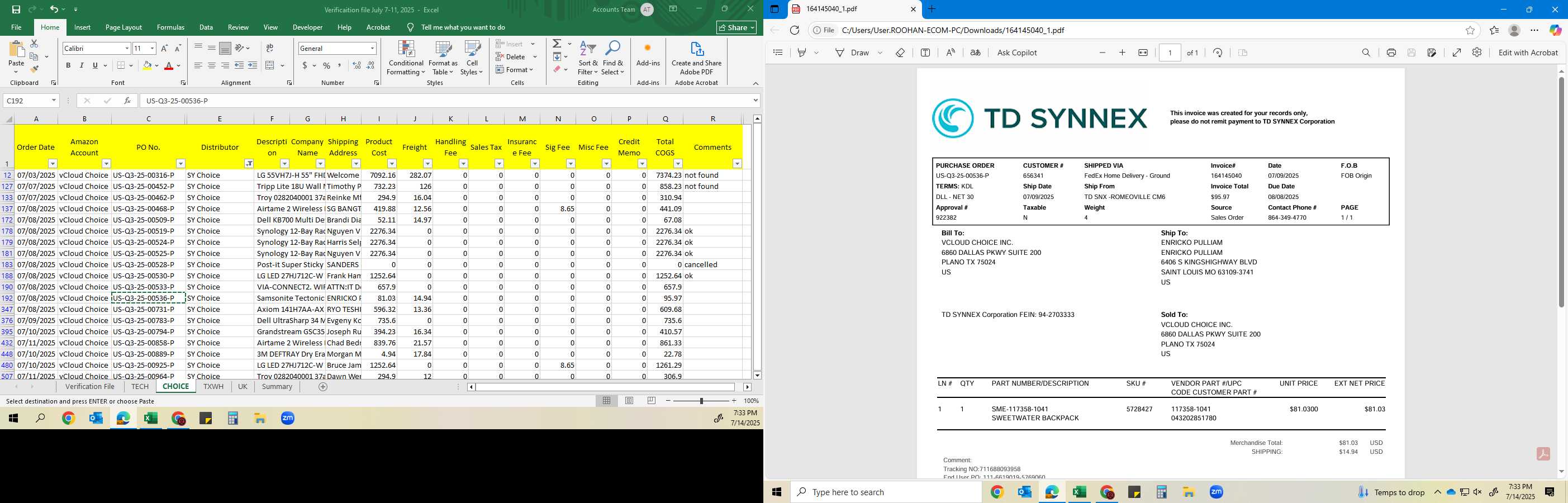This screenshot has height=503, width=1568.
Task: Open the Data ribbon tab
Action: point(206,27)
